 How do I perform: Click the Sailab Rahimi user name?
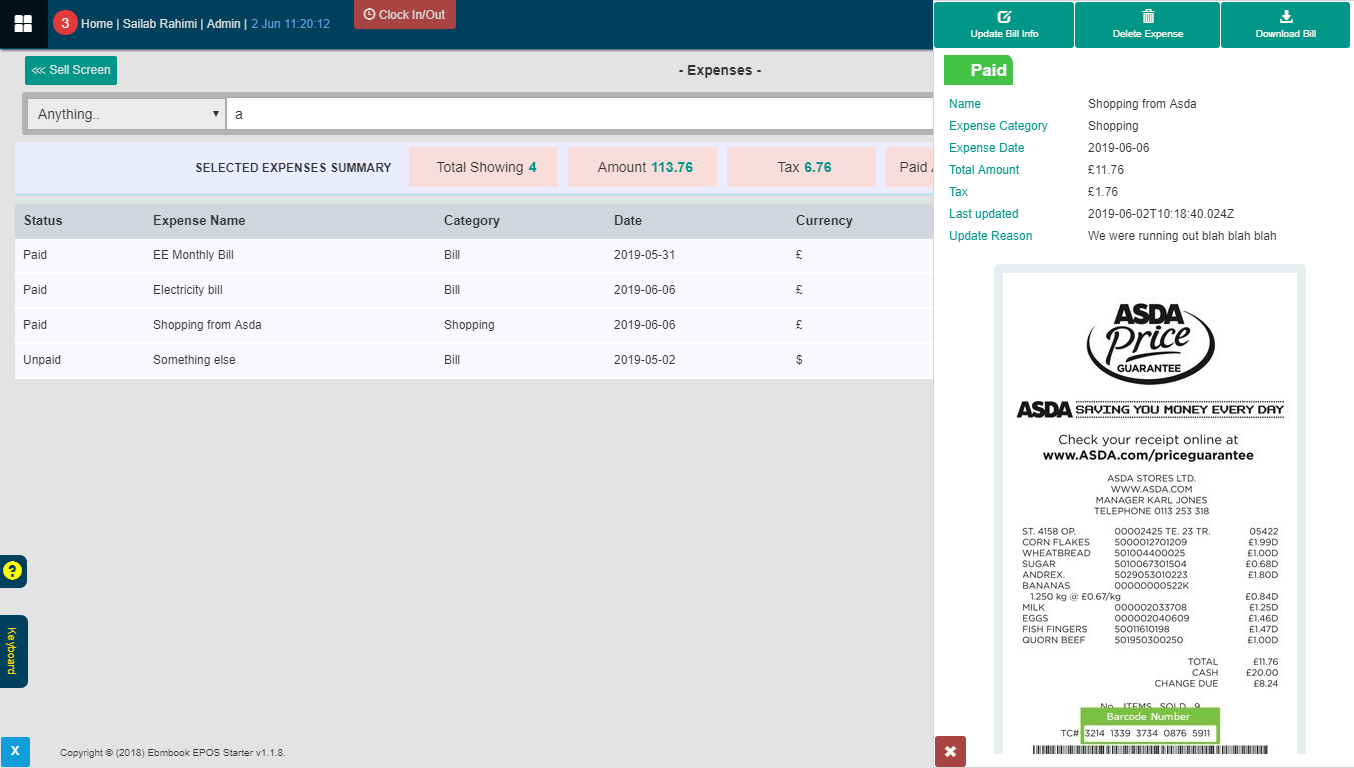(x=160, y=24)
